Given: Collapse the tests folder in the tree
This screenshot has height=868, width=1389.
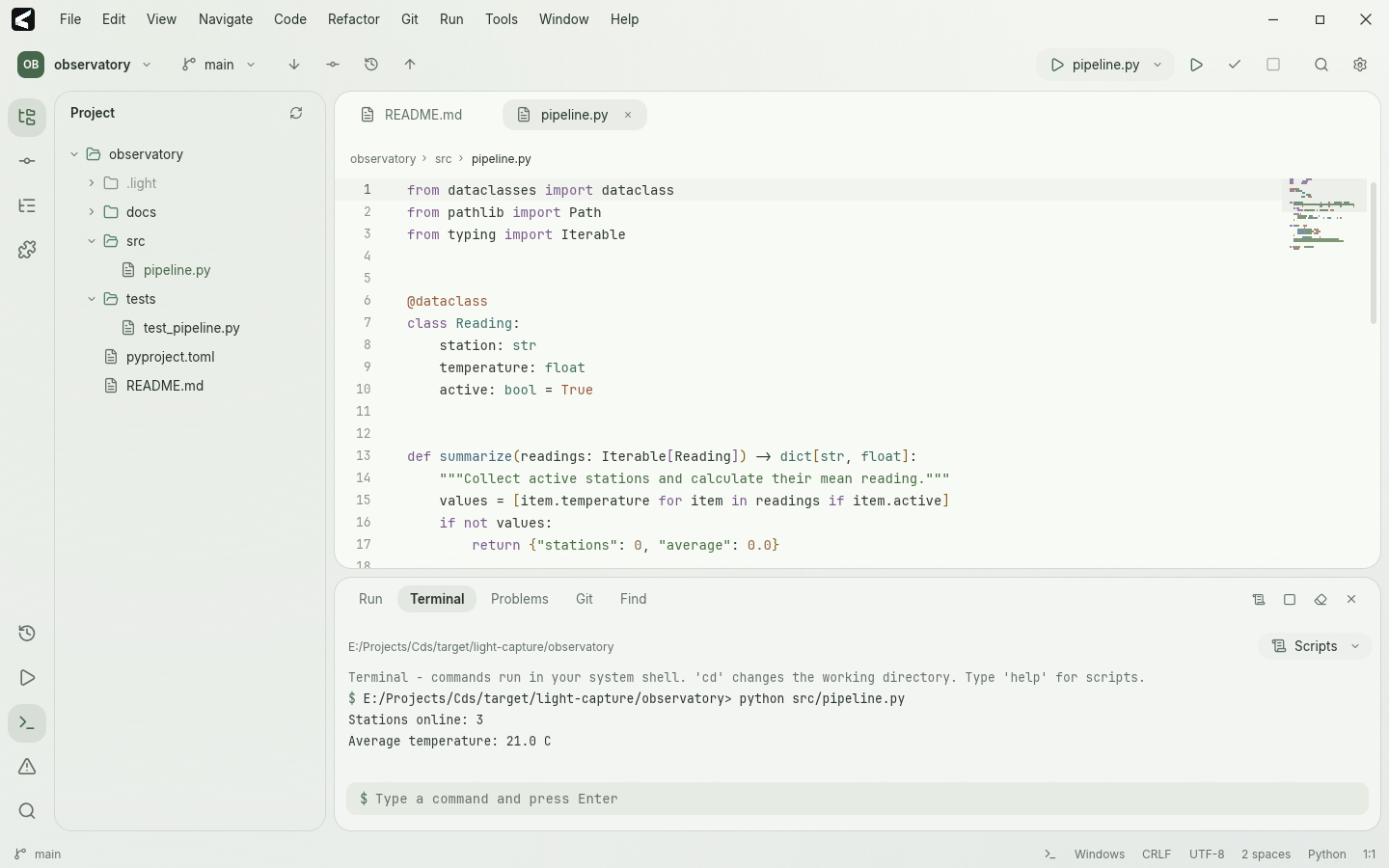Looking at the screenshot, I should click(92, 299).
